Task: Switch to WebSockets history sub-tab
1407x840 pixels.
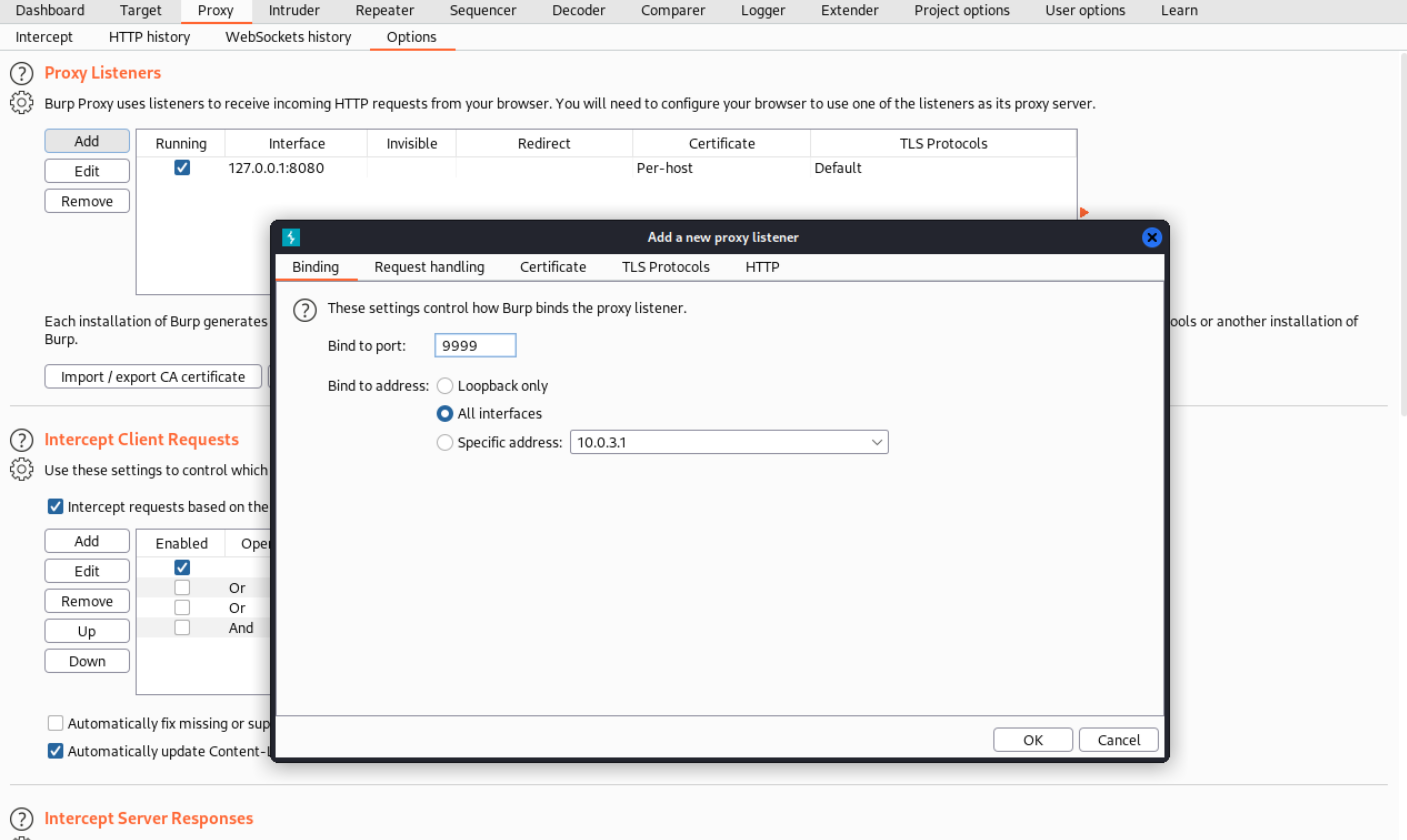Action: pyautogui.click(x=288, y=36)
